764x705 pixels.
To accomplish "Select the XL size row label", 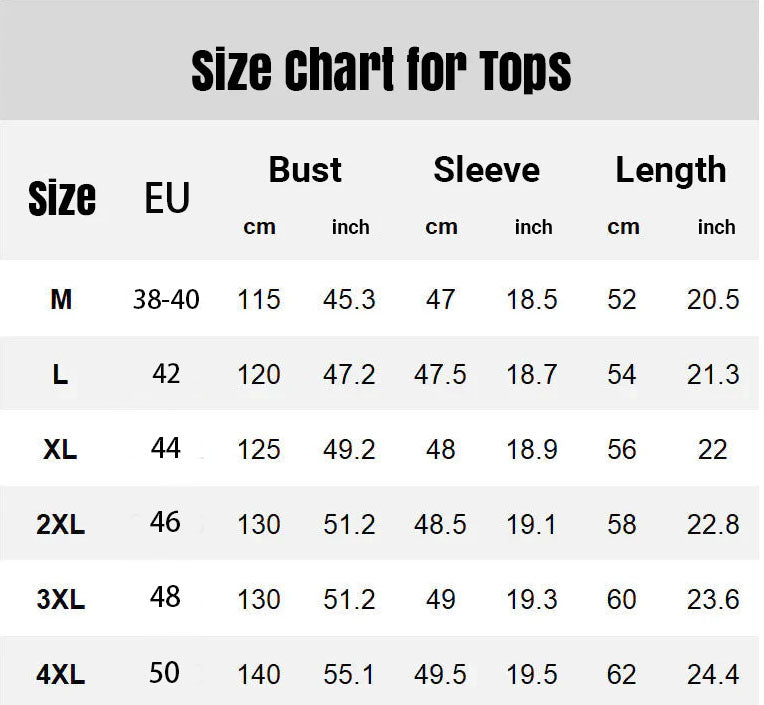I will tap(61, 449).
